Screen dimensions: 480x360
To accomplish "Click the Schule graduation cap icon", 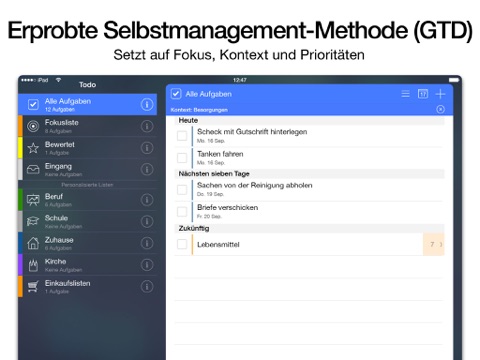I will [33, 221].
